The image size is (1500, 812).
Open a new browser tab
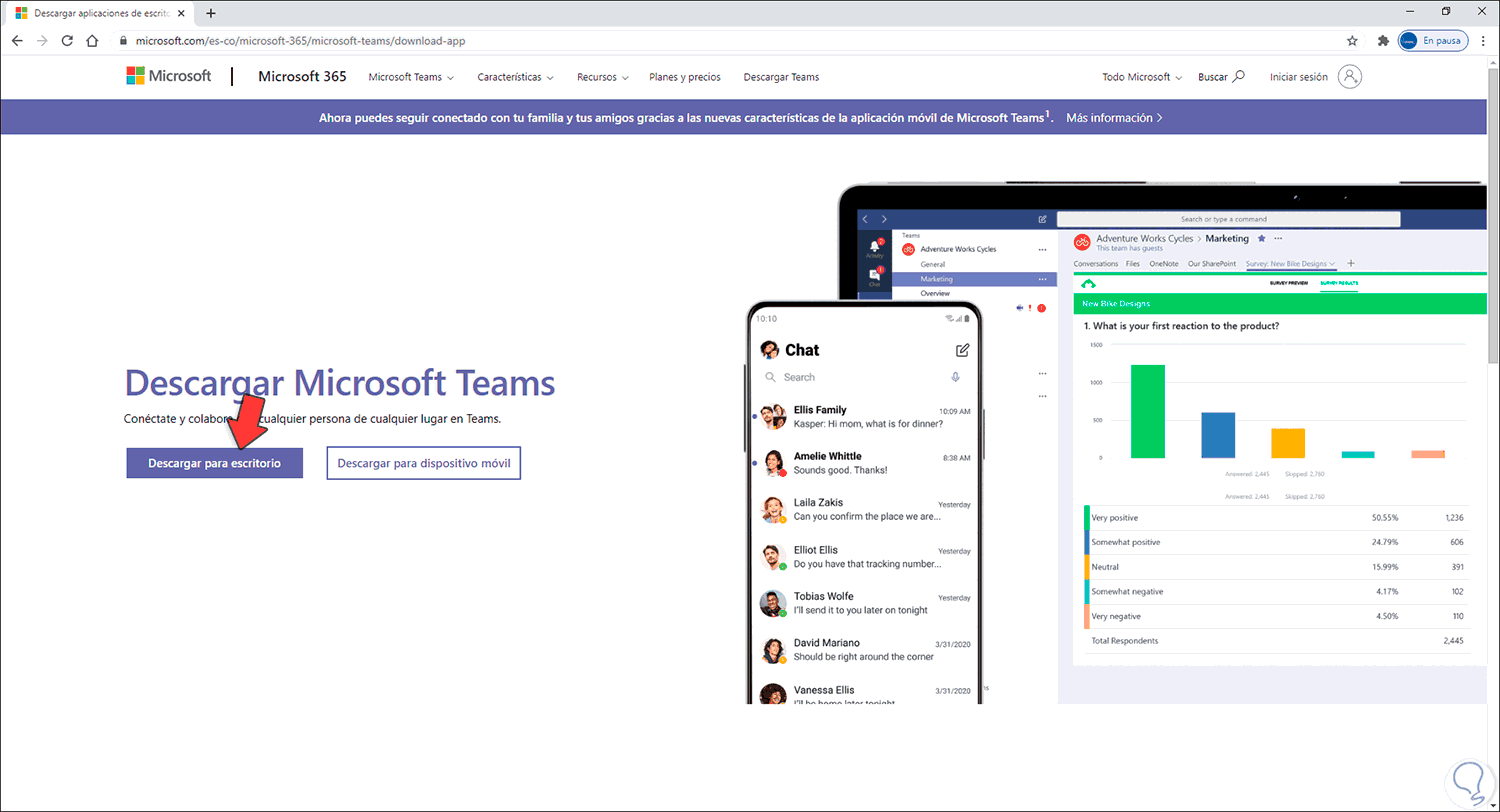click(x=210, y=14)
